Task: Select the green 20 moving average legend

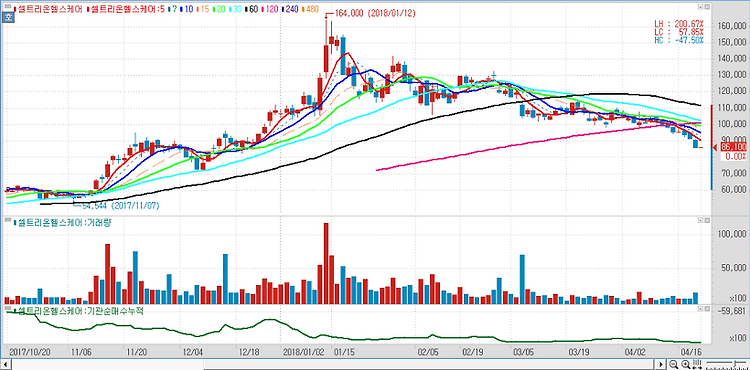Action: click(x=220, y=9)
